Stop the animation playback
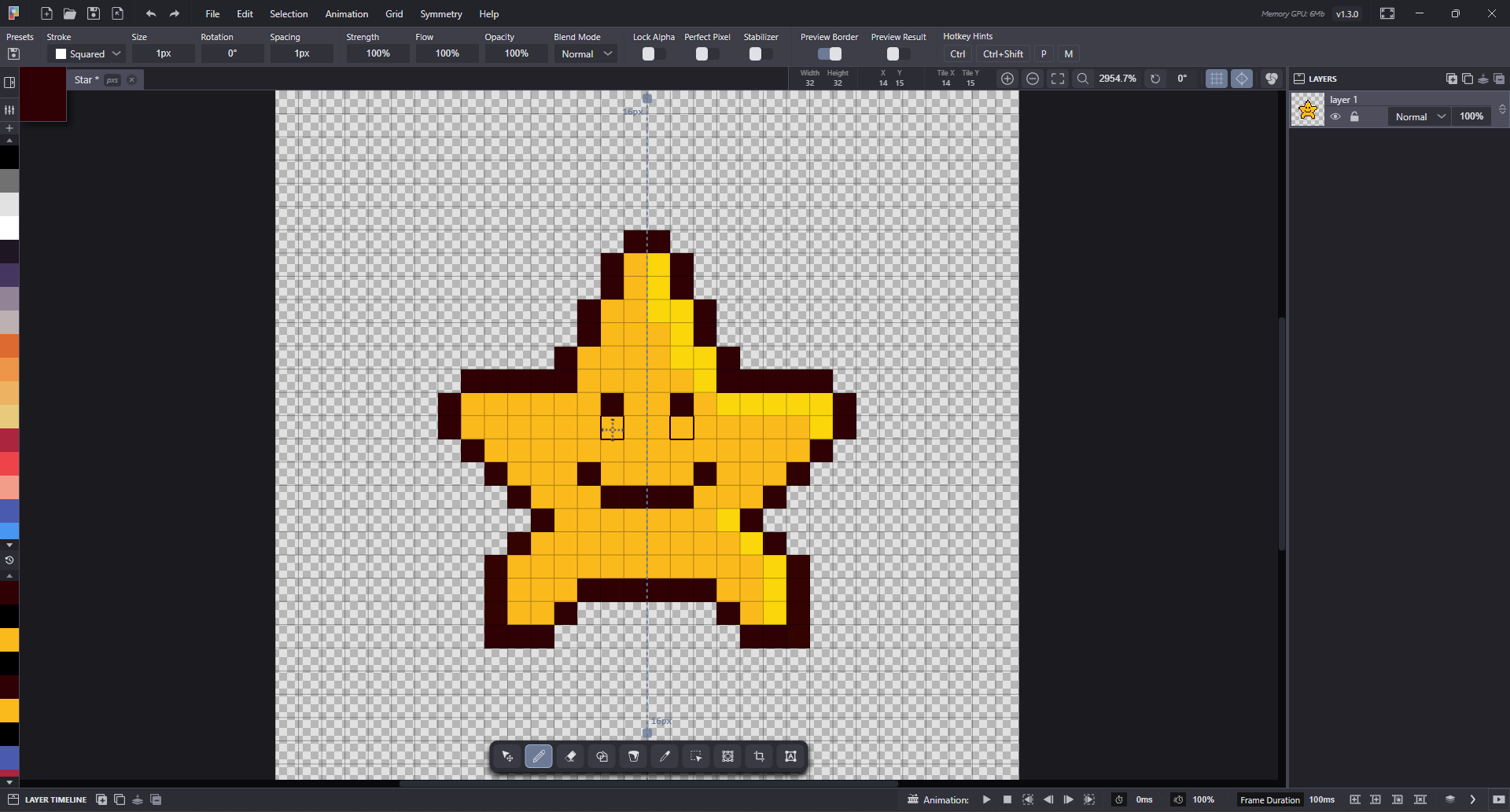 1007,799
